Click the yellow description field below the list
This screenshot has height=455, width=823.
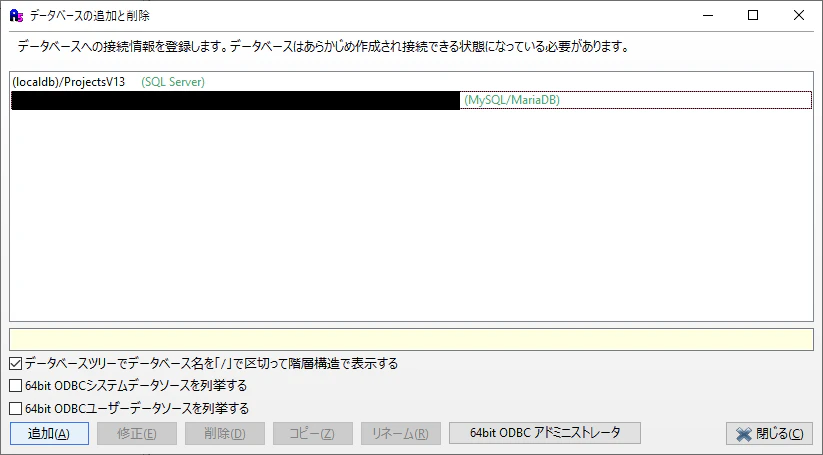pyautogui.click(x=412, y=340)
